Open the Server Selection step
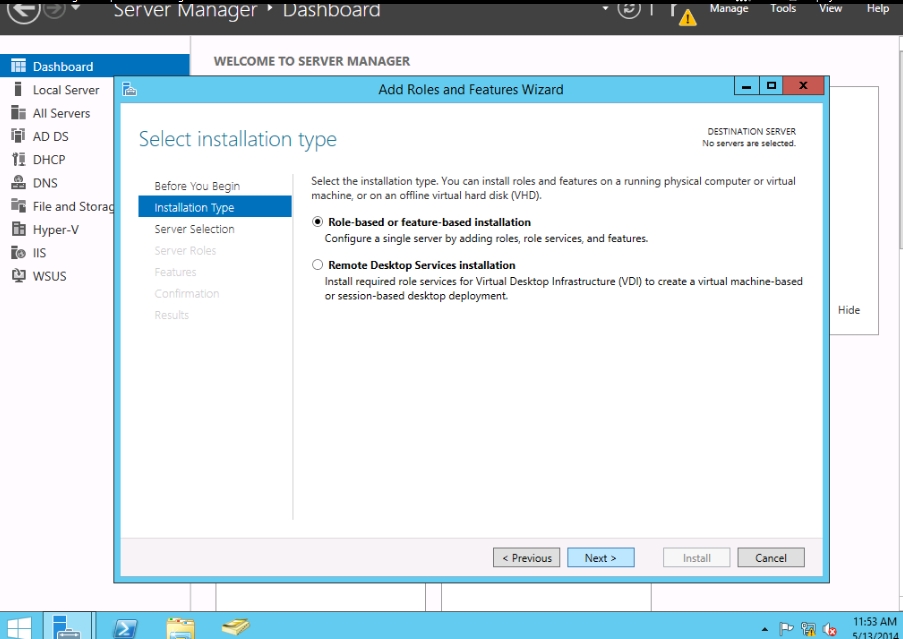 pos(194,229)
